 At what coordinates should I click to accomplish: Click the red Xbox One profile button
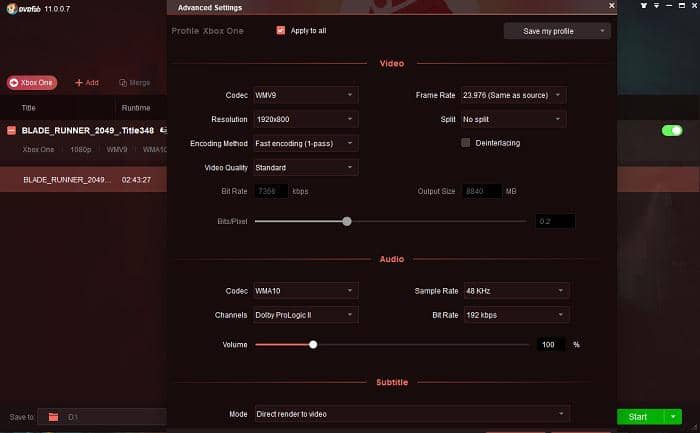tap(32, 83)
